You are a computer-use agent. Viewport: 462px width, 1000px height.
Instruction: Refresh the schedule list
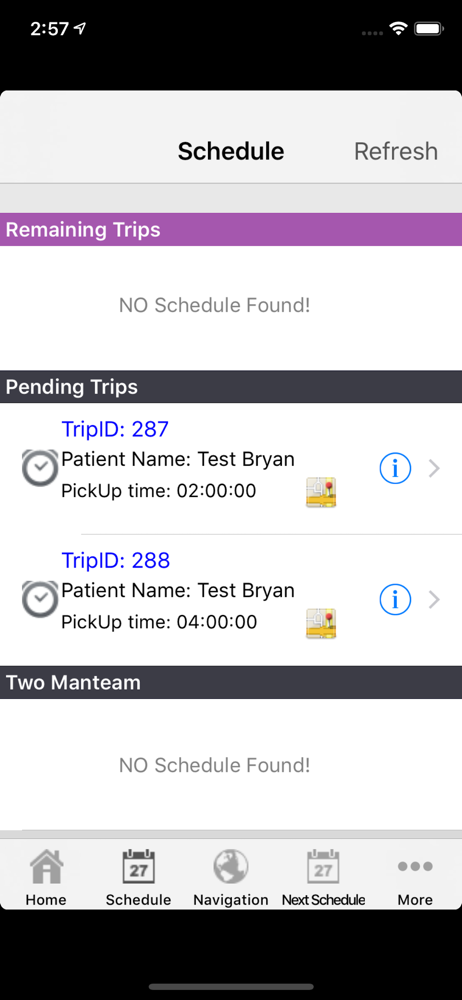point(396,151)
